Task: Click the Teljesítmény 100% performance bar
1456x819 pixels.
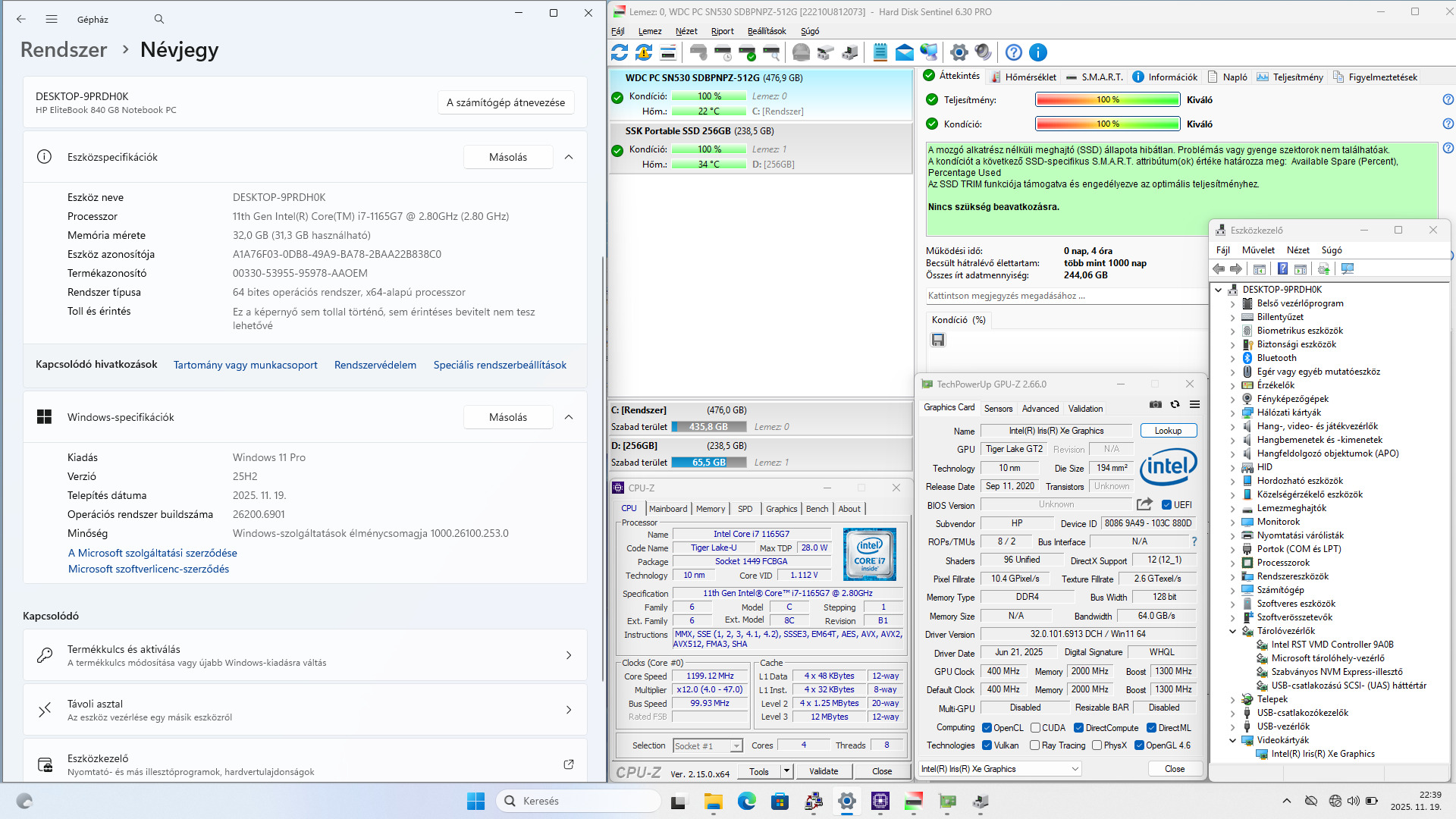Action: (x=1107, y=100)
